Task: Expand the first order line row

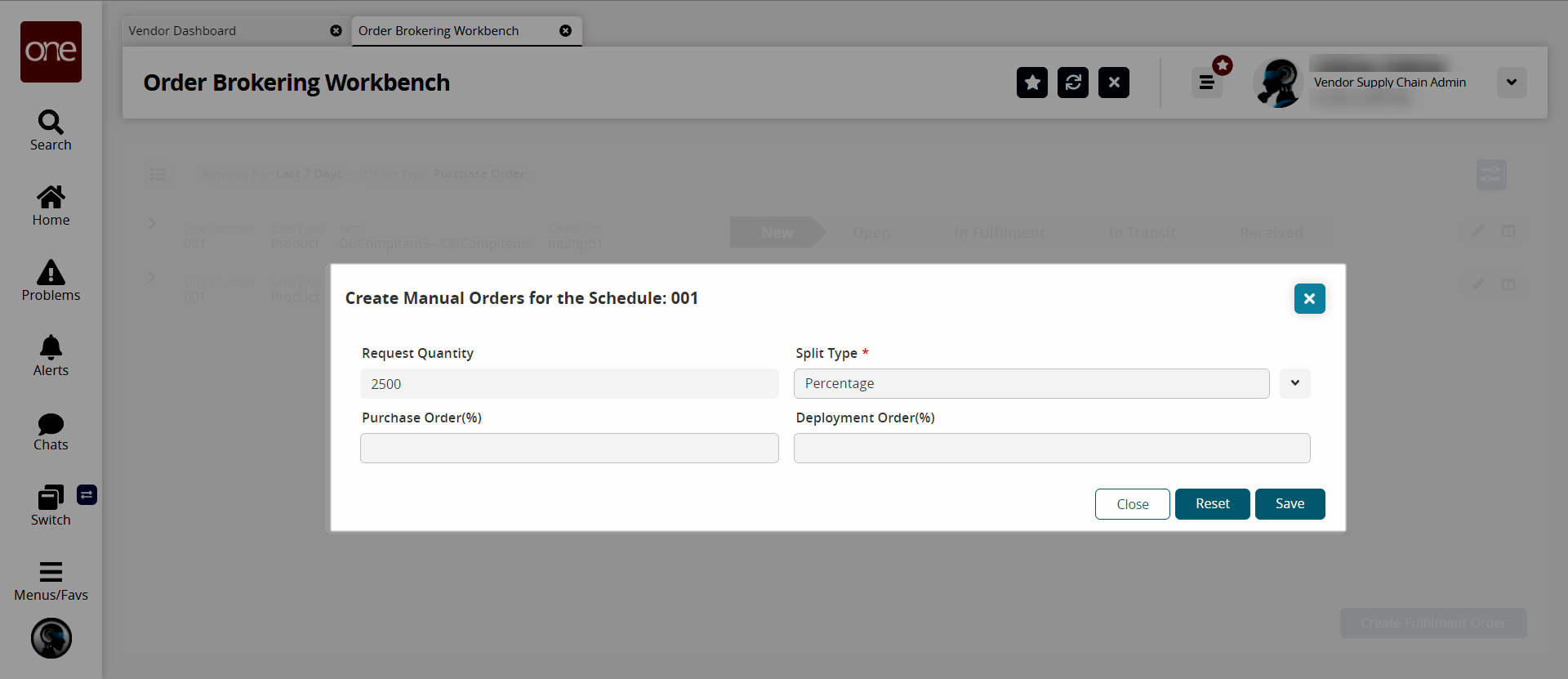Action: (x=152, y=224)
